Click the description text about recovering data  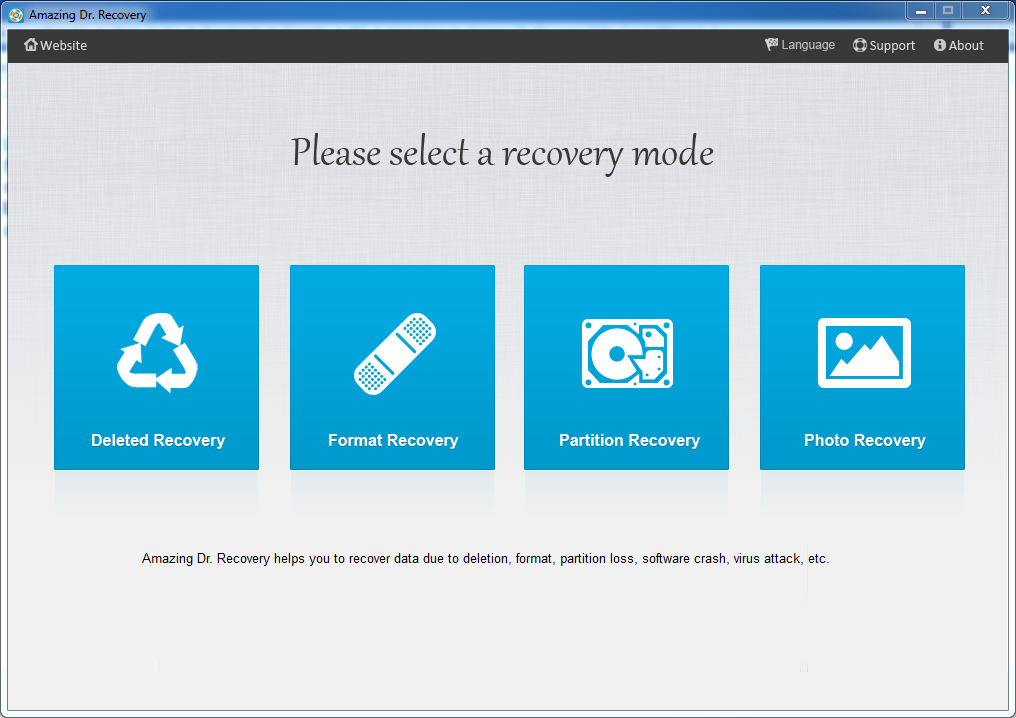click(485, 559)
